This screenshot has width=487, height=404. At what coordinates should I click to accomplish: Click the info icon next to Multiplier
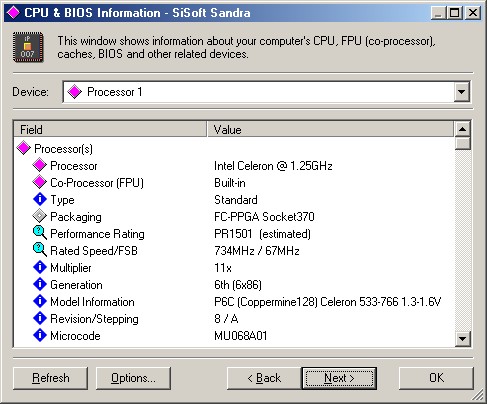(x=40, y=267)
